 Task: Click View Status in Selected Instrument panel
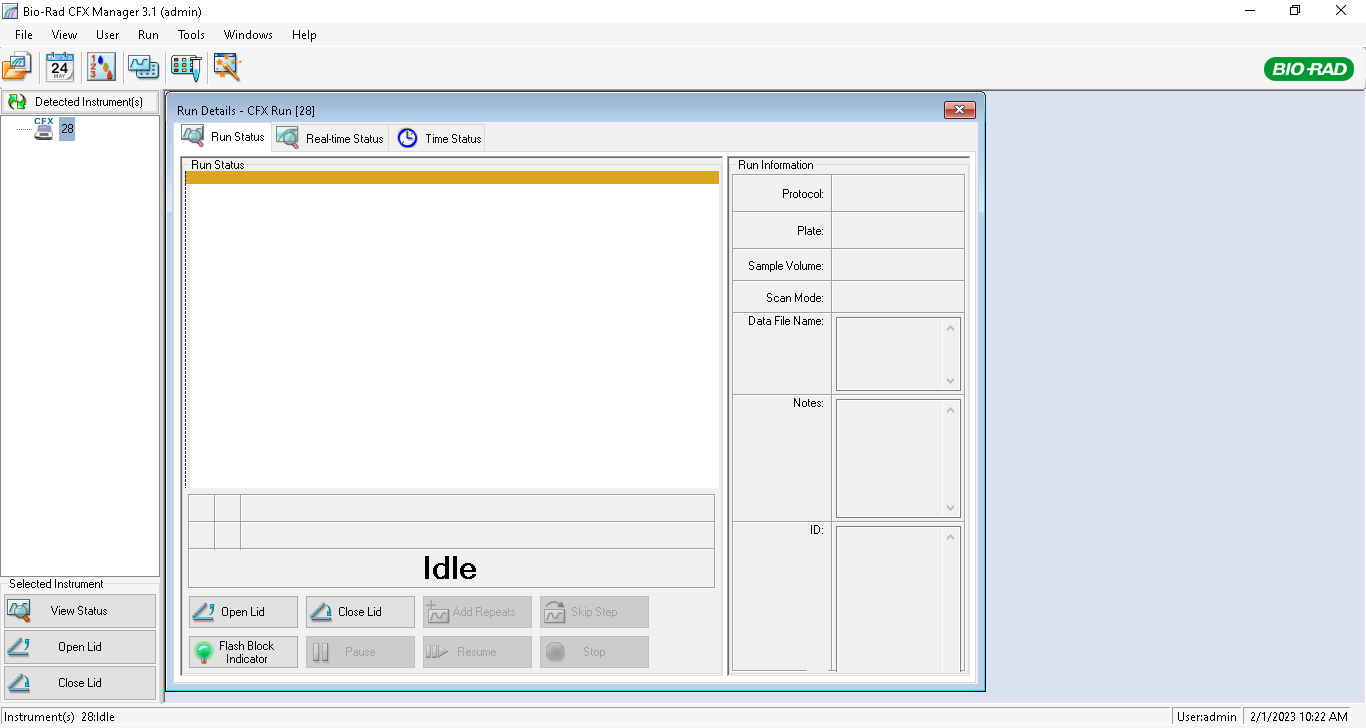(x=79, y=611)
